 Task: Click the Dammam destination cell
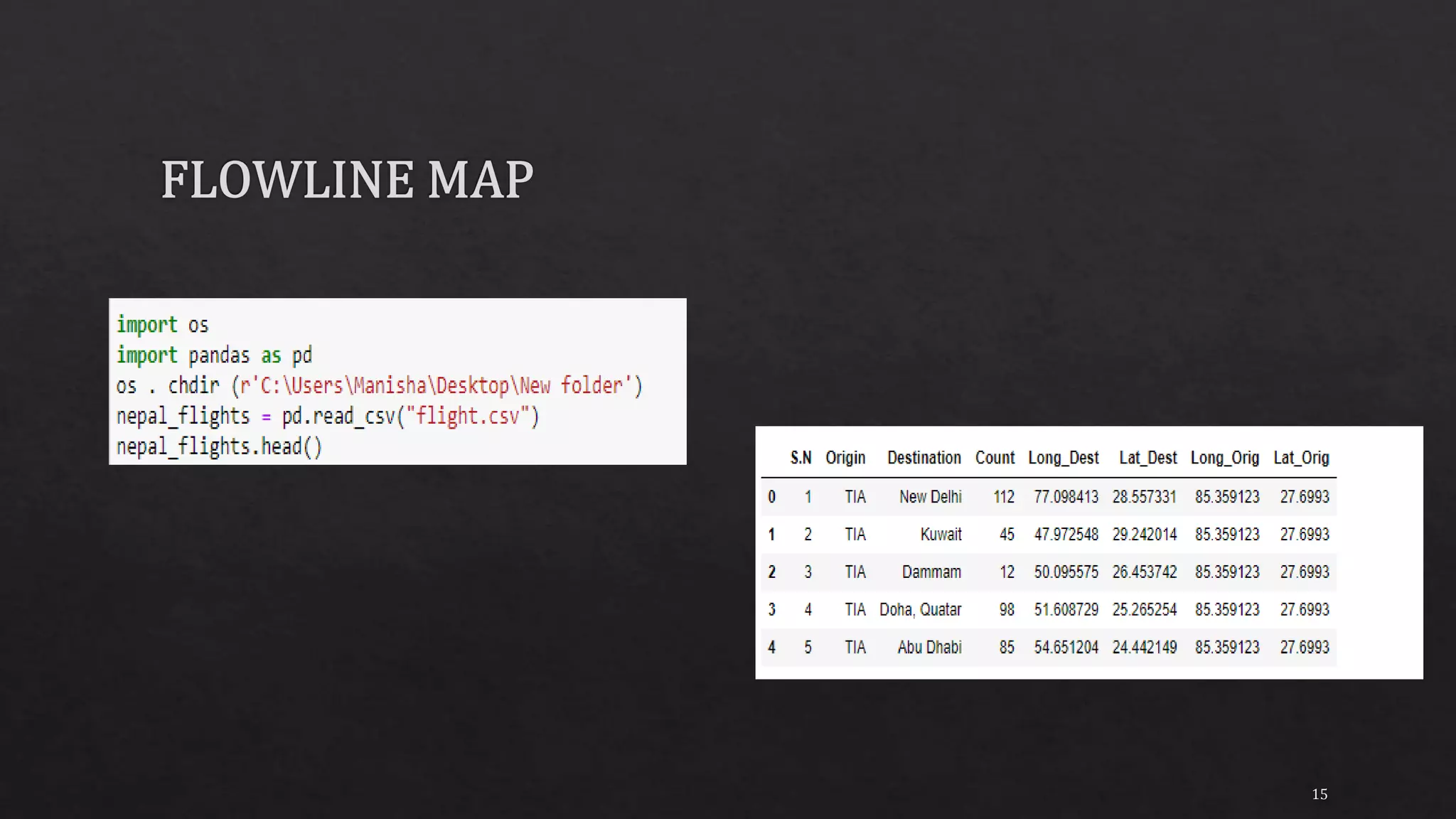tap(931, 572)
